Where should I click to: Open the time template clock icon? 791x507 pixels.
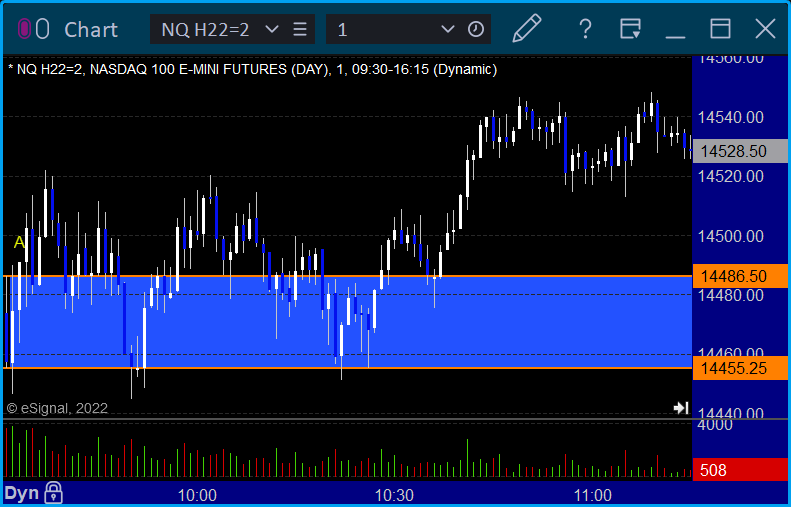[476, 29]
